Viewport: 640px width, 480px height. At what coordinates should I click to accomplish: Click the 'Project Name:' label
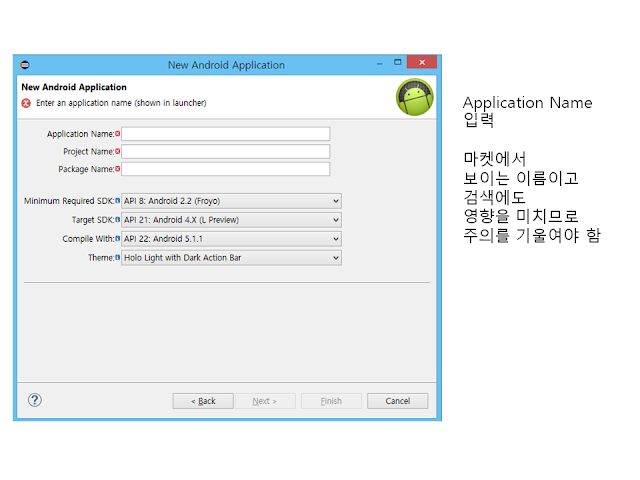[x=89, y=151]
